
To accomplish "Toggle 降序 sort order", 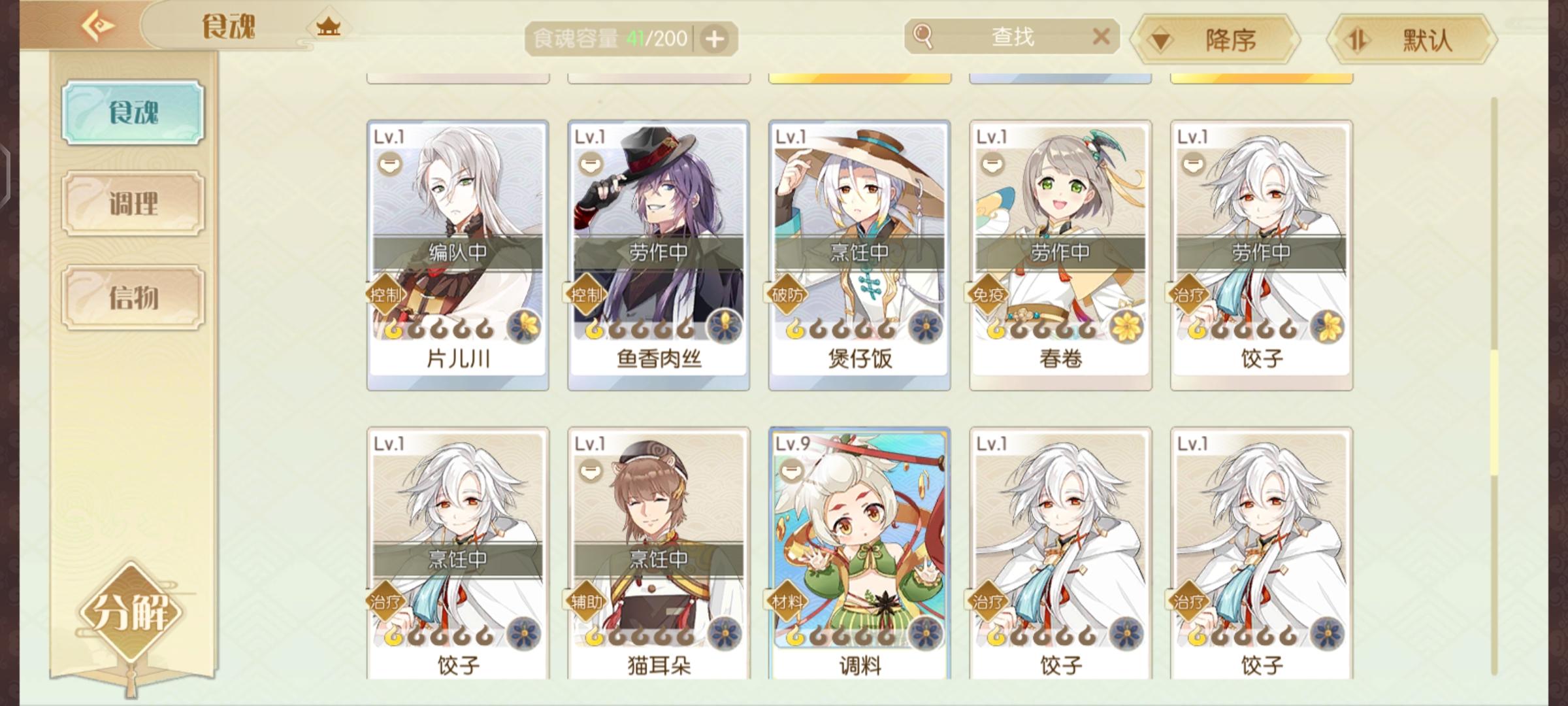I will tap(1215, 40).
